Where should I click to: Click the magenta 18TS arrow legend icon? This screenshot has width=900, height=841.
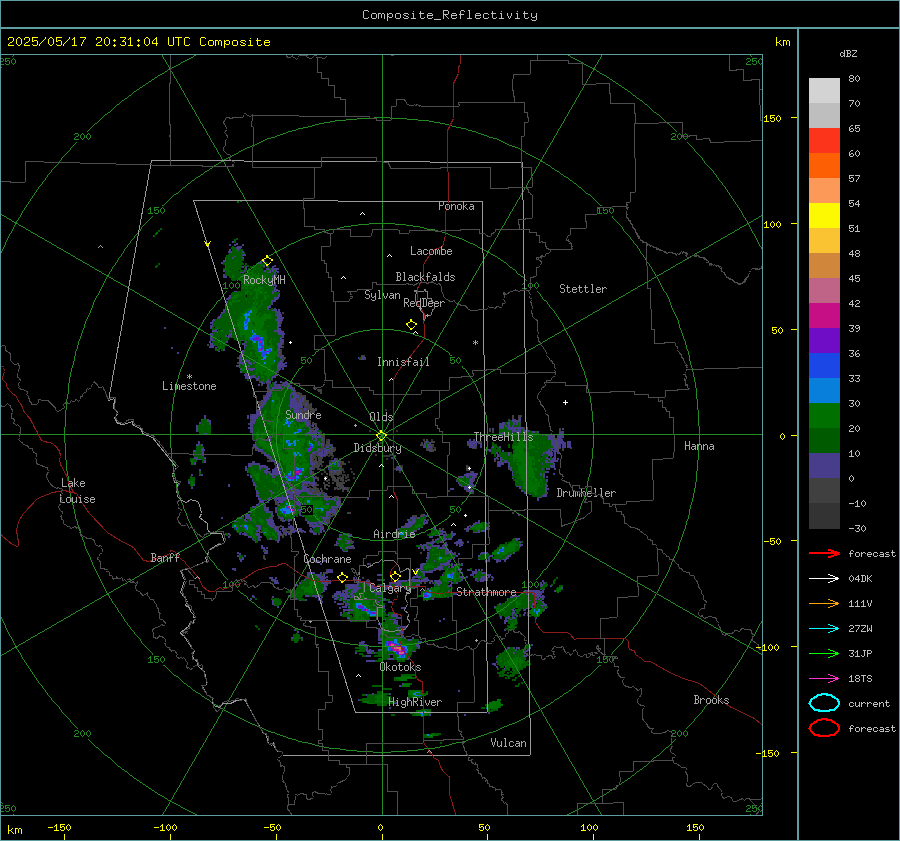click(x=824, y=679)
